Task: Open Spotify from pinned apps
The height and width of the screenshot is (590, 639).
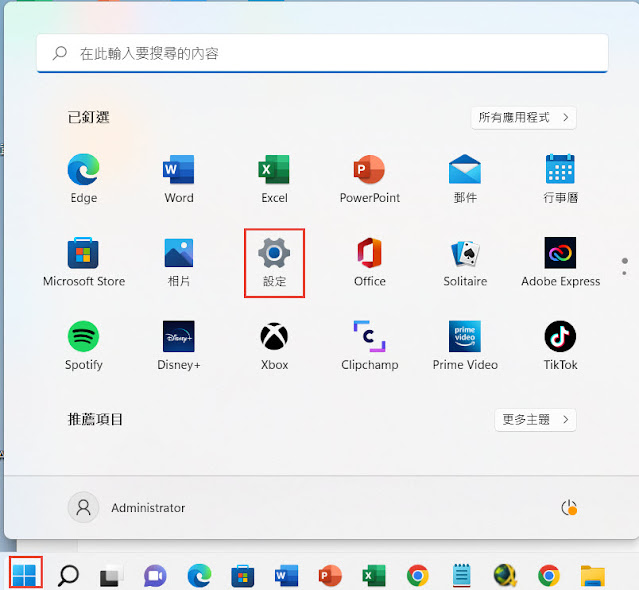Action: coord(84,346)
